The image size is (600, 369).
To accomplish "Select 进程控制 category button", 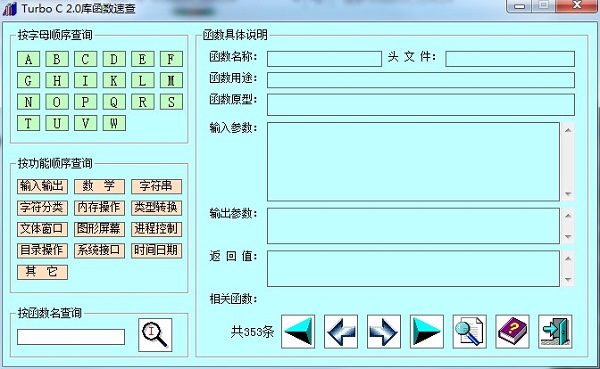I will point(156,229).
